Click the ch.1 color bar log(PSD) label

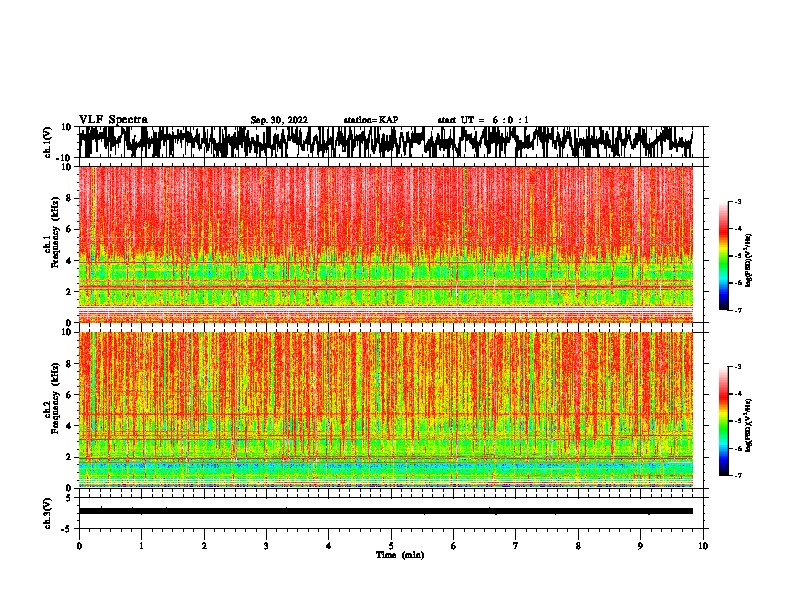(x=748, y=260)
